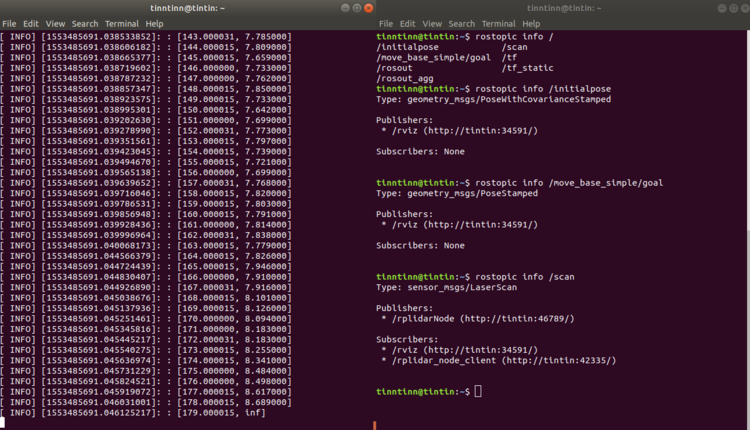Click the left terminal title bar text

(188, 8)
